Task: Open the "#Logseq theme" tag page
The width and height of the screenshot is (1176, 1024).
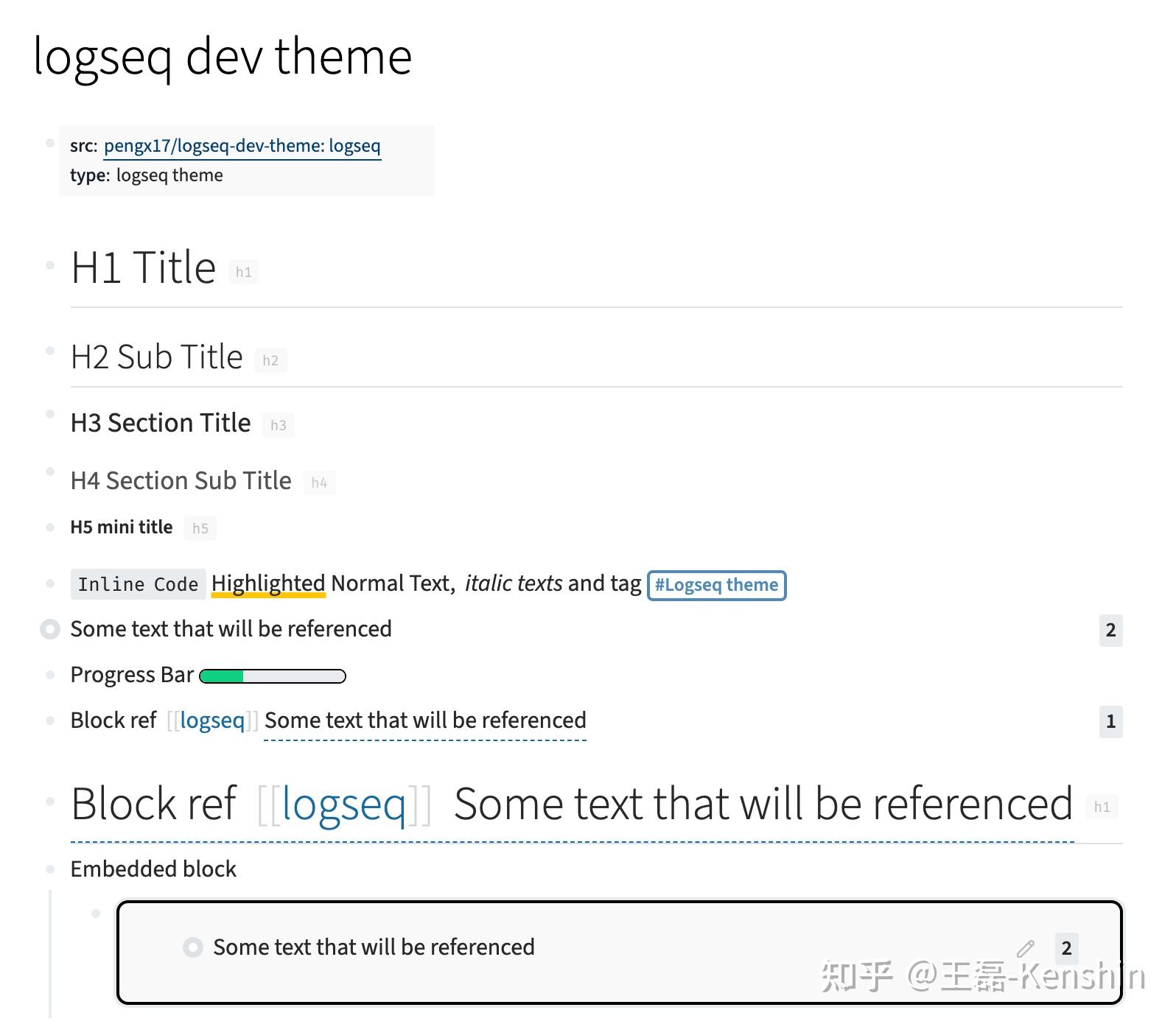Action: pos(715,584)
